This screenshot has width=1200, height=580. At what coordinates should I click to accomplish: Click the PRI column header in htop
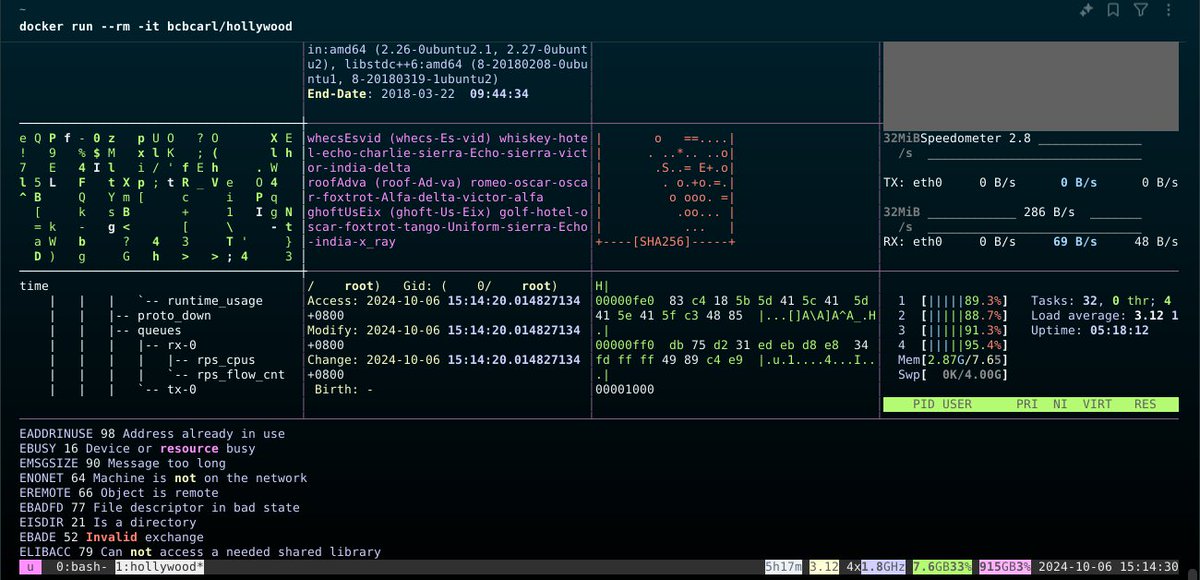click(1027, 404)
